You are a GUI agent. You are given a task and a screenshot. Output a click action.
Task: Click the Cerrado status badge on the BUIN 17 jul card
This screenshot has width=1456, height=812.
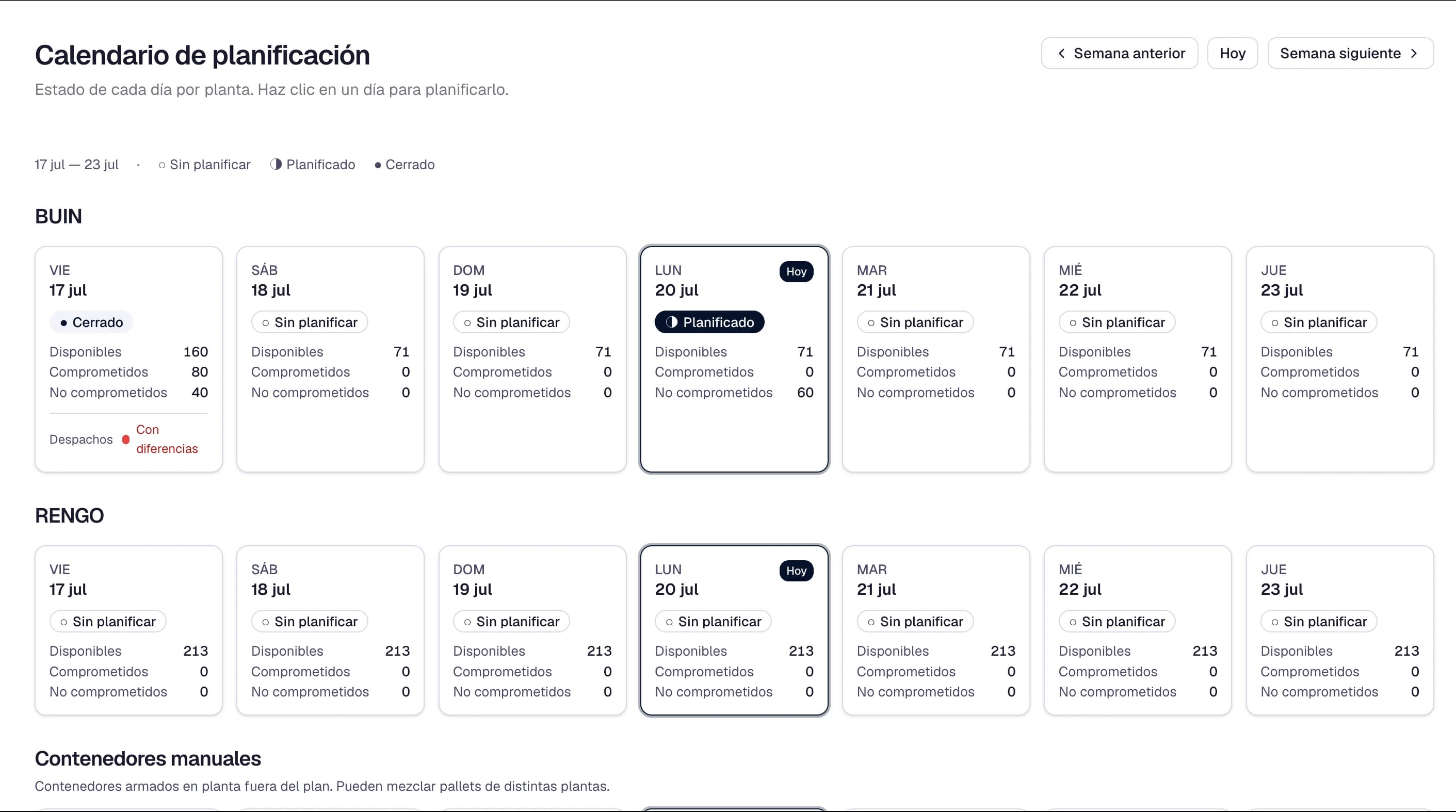(x=91, y=322)
